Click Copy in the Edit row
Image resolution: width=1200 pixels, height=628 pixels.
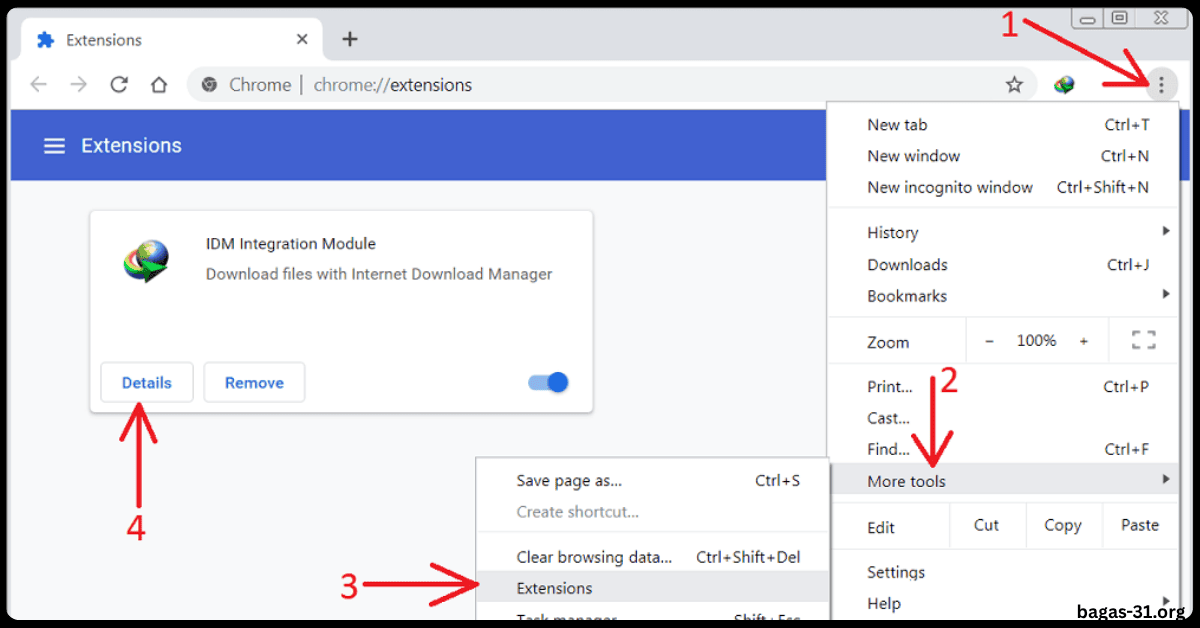[x=1063, y=525]
